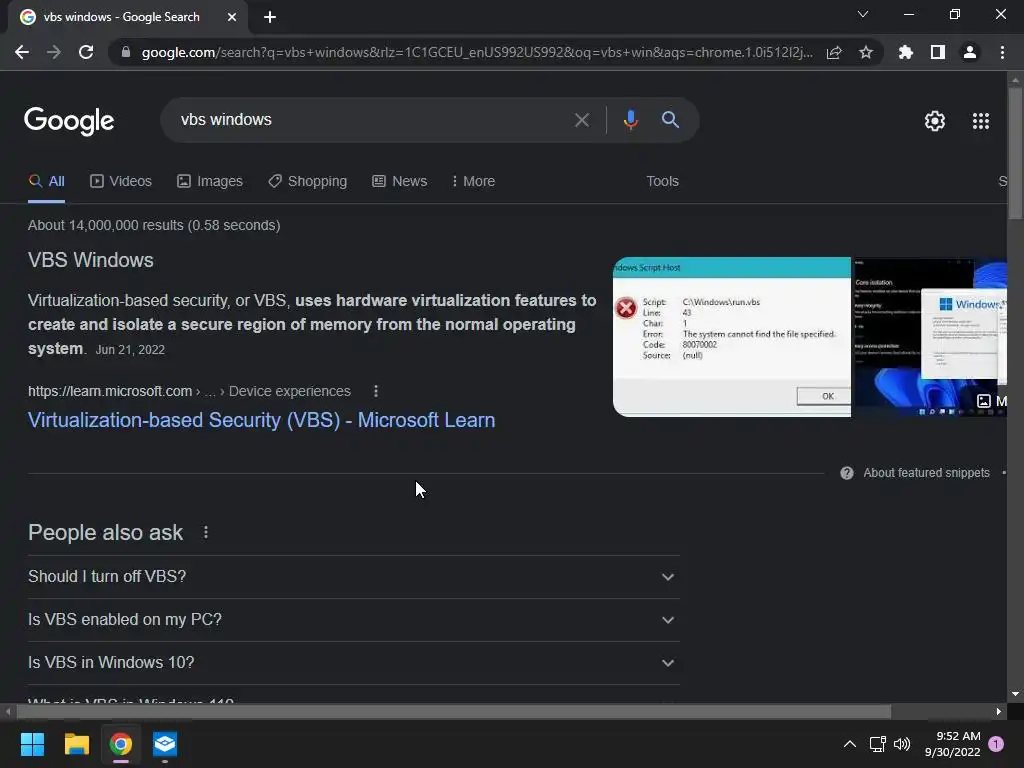Open Chrome three-dot menu

coord(1002,52)
